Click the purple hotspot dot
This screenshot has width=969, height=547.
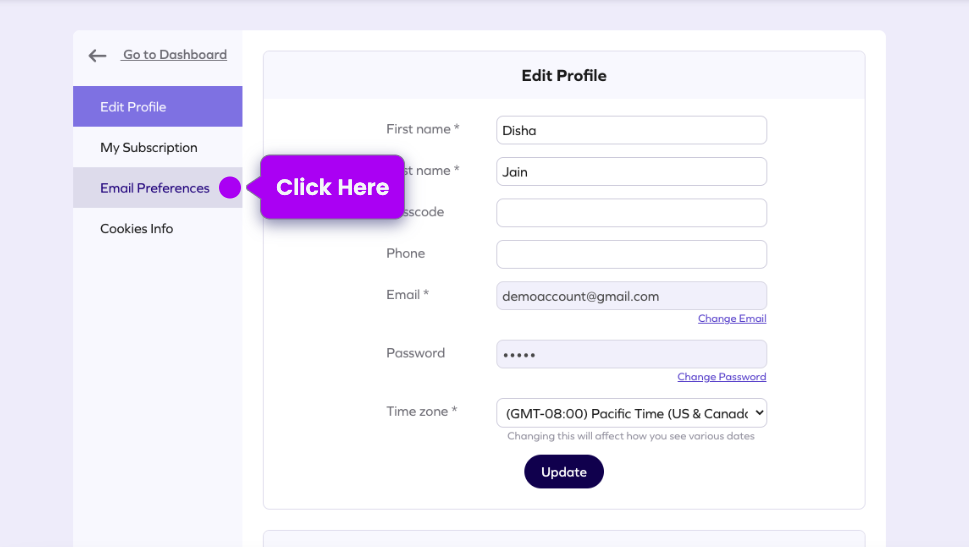[x=230, y=187]
